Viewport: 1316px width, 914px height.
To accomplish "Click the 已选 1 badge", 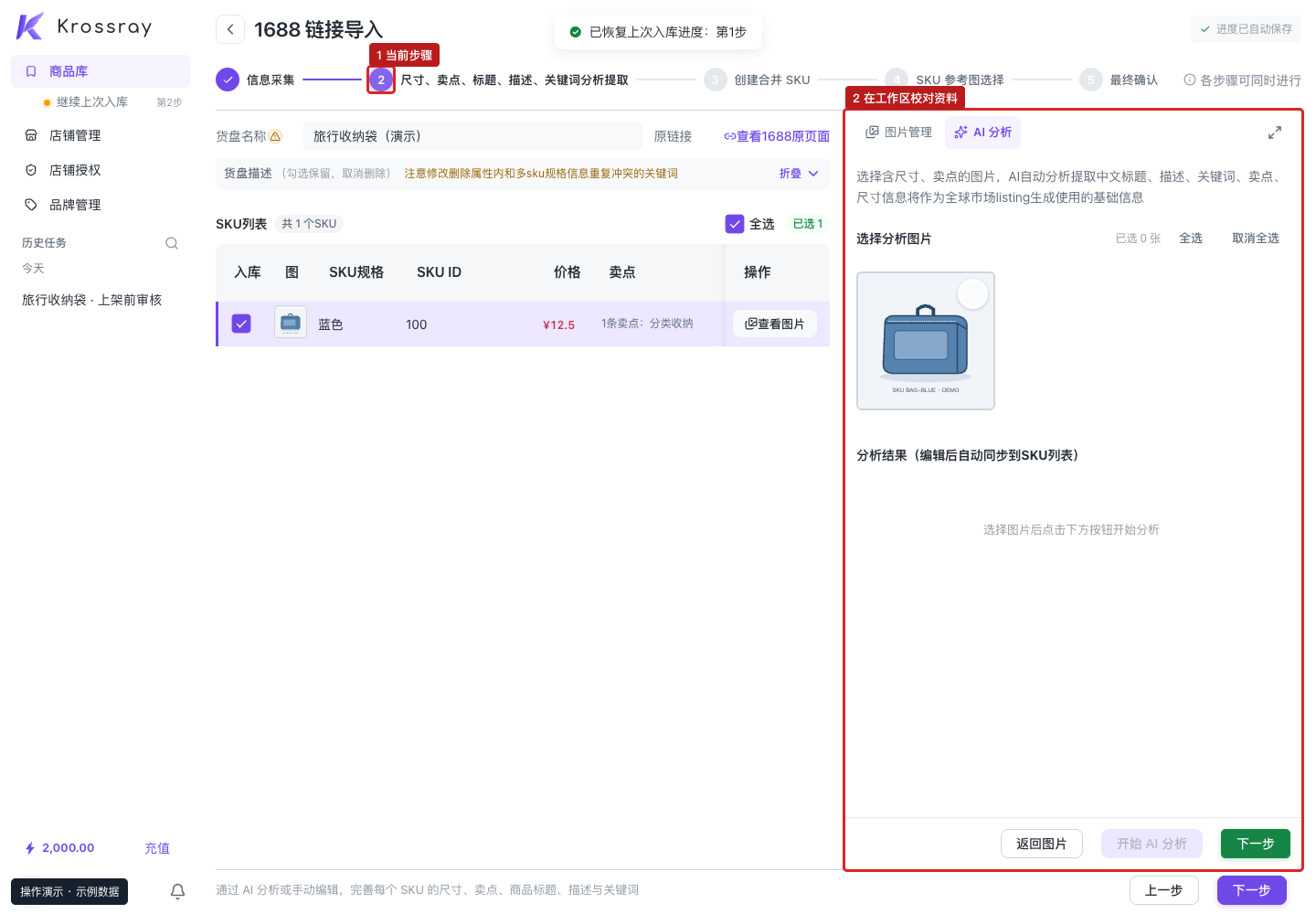I will pos(808,224).
